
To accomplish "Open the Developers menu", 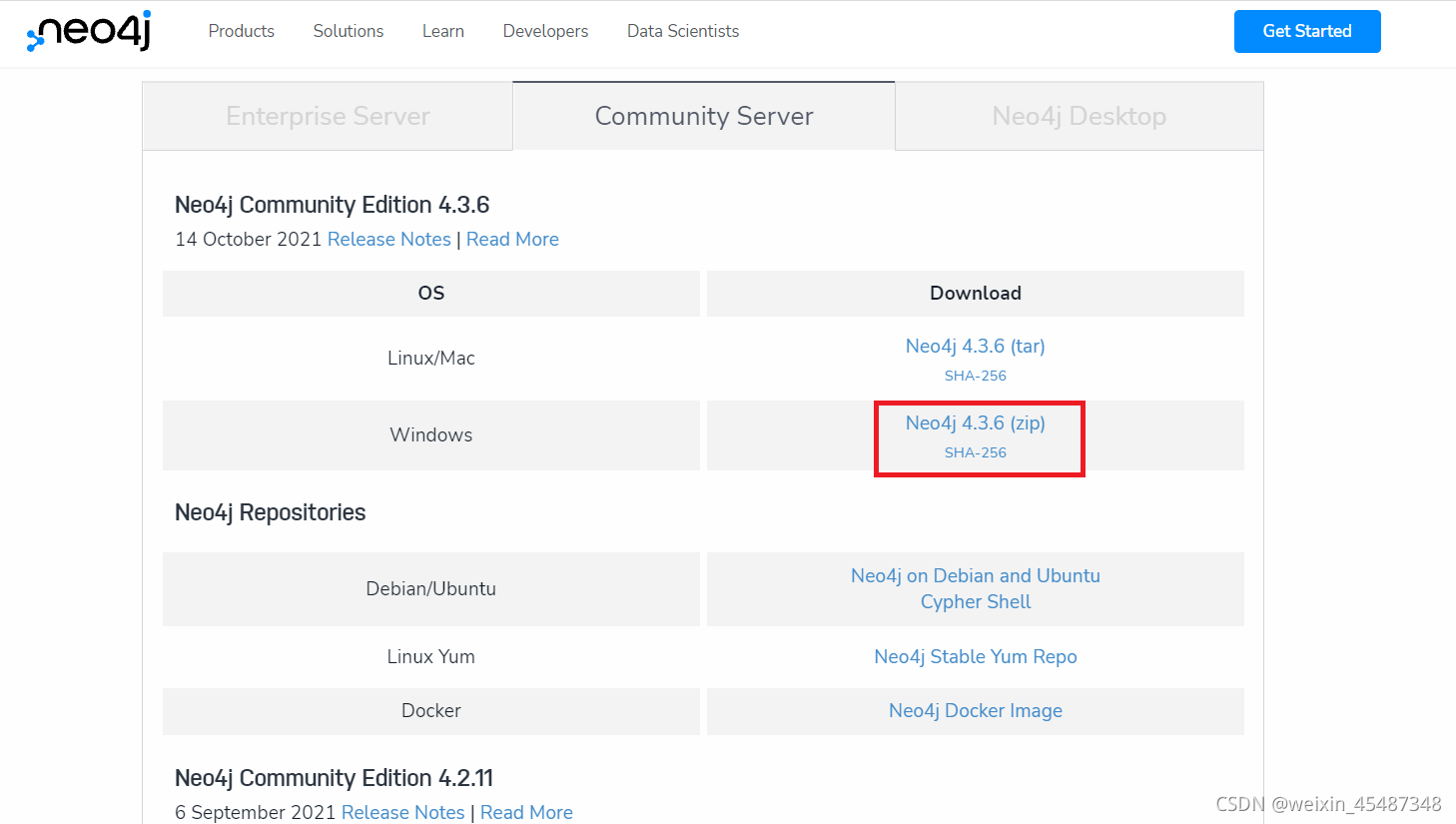I will point(546,31).
